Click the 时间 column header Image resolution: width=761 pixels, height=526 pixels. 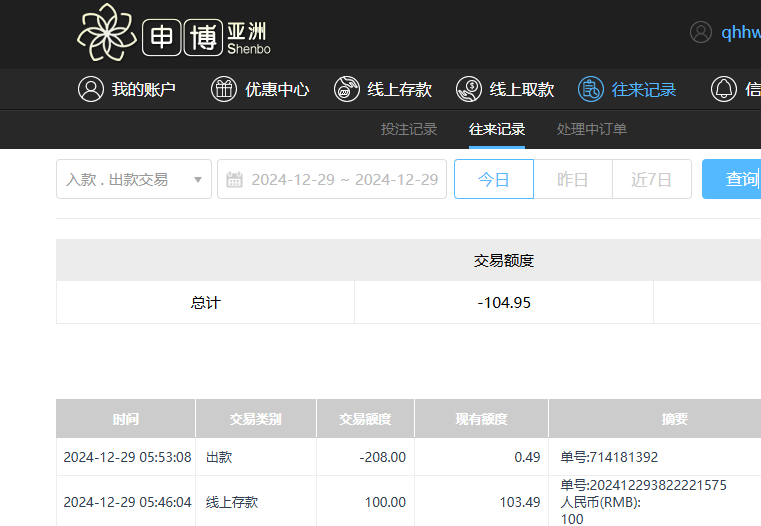tap(126, 419)
